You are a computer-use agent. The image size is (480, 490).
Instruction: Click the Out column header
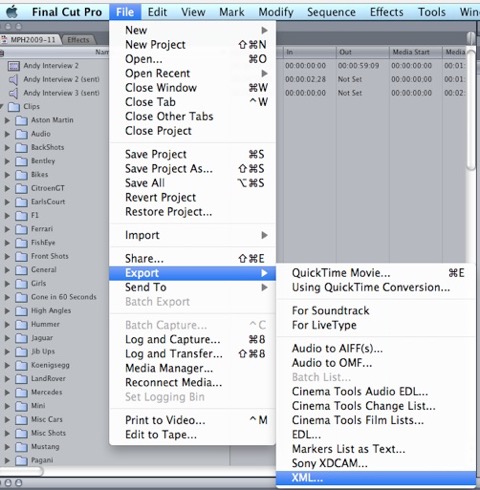362,52
